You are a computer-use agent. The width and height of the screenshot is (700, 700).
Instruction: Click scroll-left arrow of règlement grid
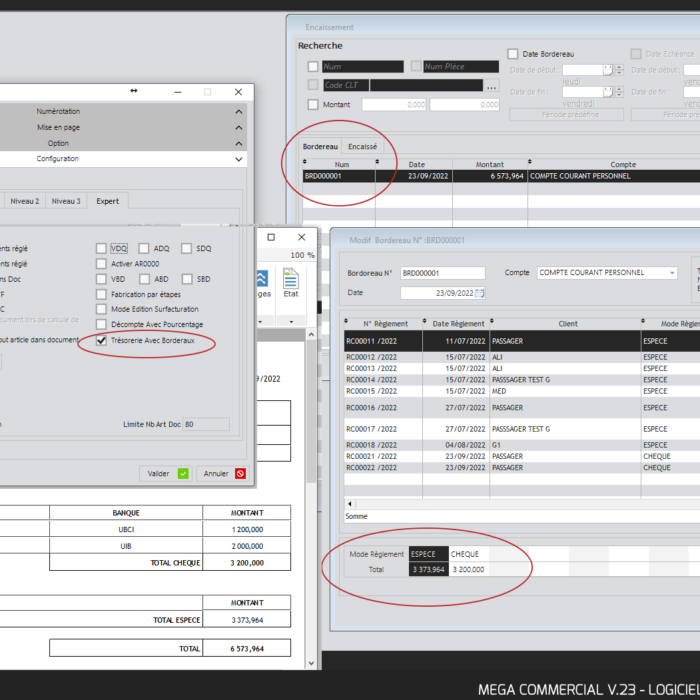point(350,504)
